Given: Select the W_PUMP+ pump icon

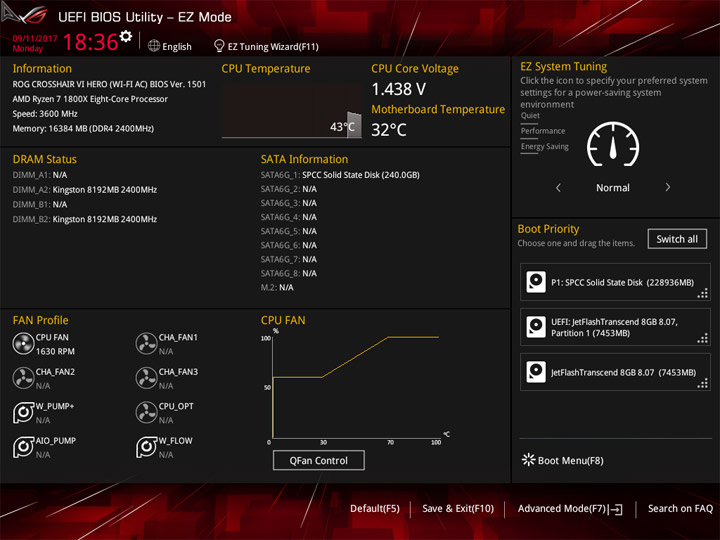Looking at the screenshot, I should [x=23, y=413].
